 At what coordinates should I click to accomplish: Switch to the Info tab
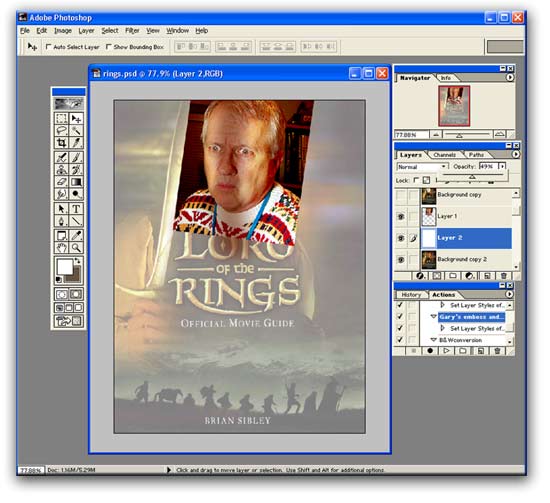pos(445,78)
